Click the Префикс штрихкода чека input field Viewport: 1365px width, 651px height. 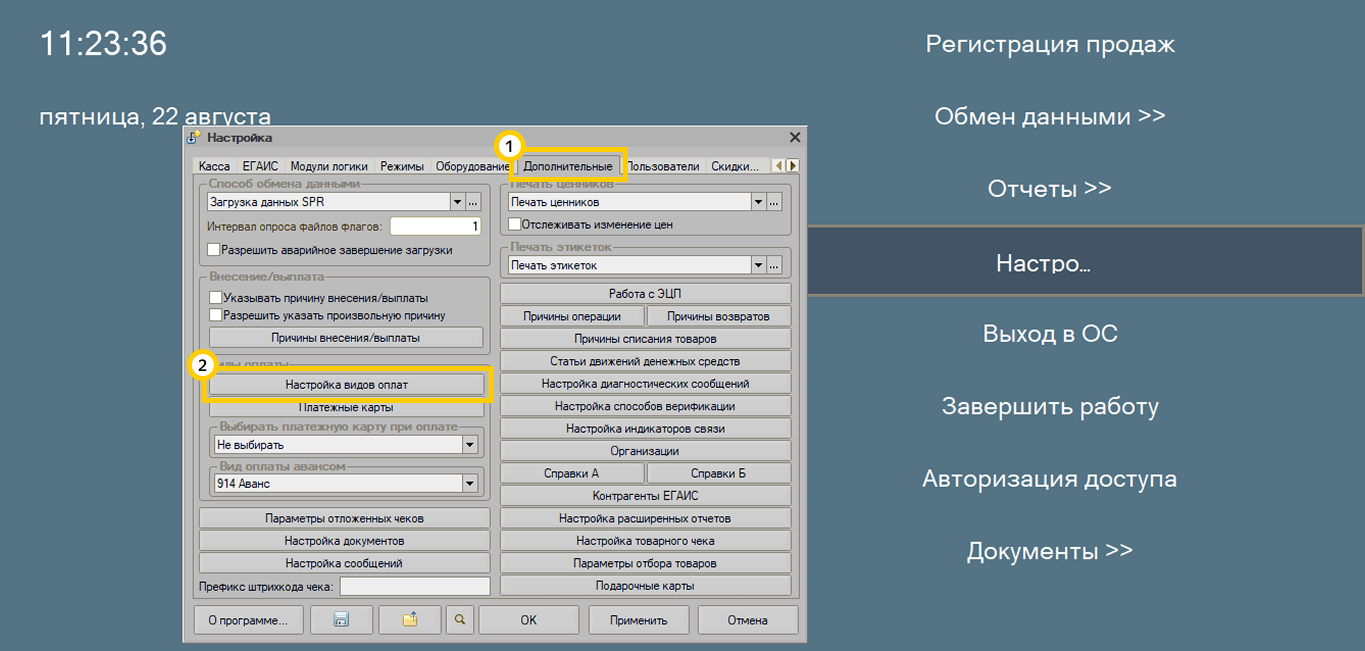click(x=415, y=586)
